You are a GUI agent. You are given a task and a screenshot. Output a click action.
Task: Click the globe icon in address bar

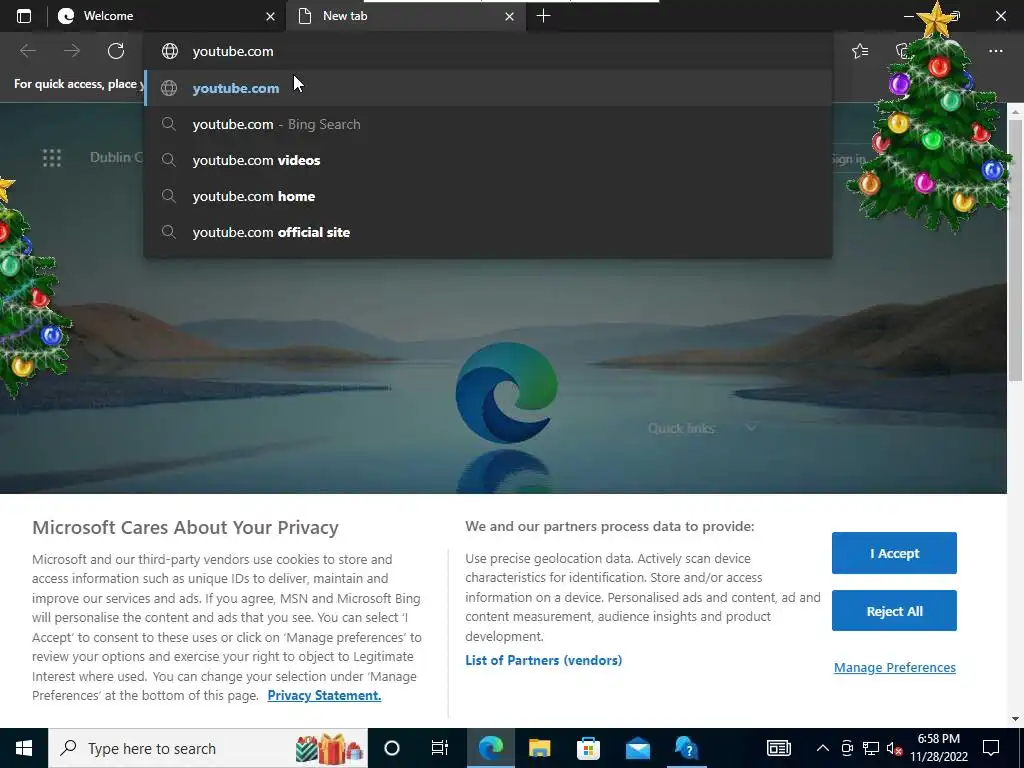[x=170, y=51]
